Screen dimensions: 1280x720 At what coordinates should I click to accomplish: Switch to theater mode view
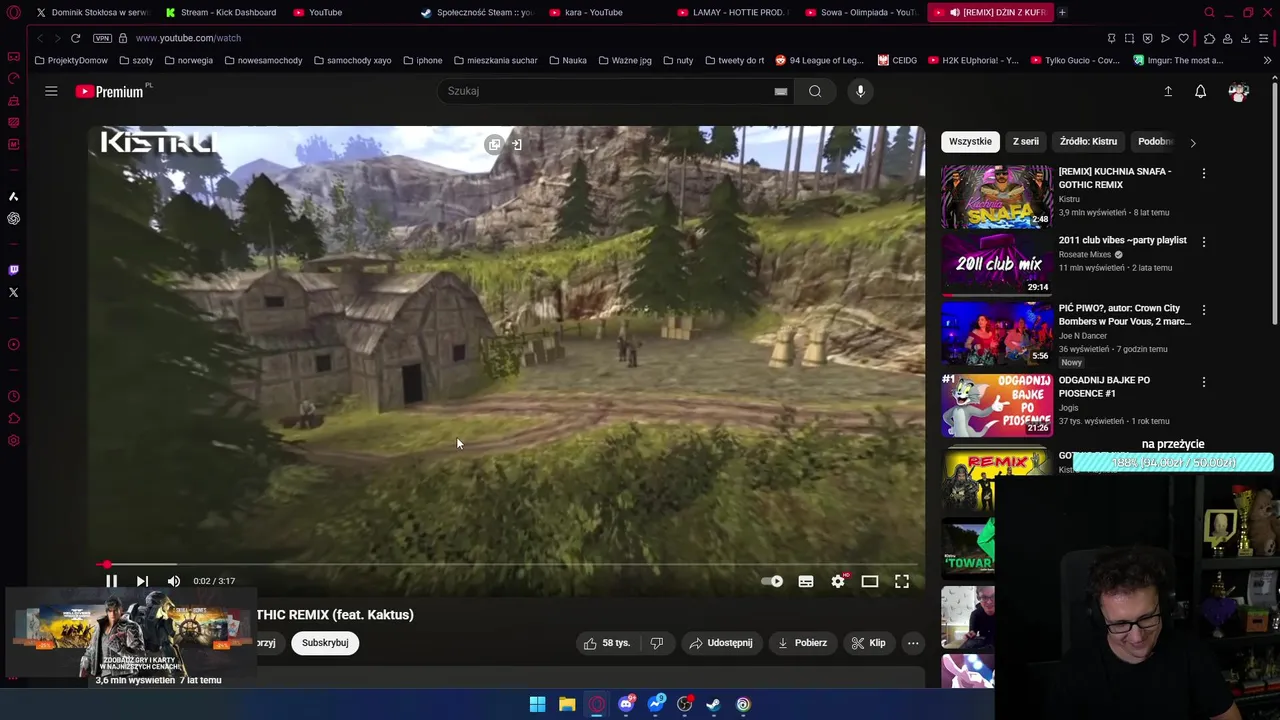point(870,581)
